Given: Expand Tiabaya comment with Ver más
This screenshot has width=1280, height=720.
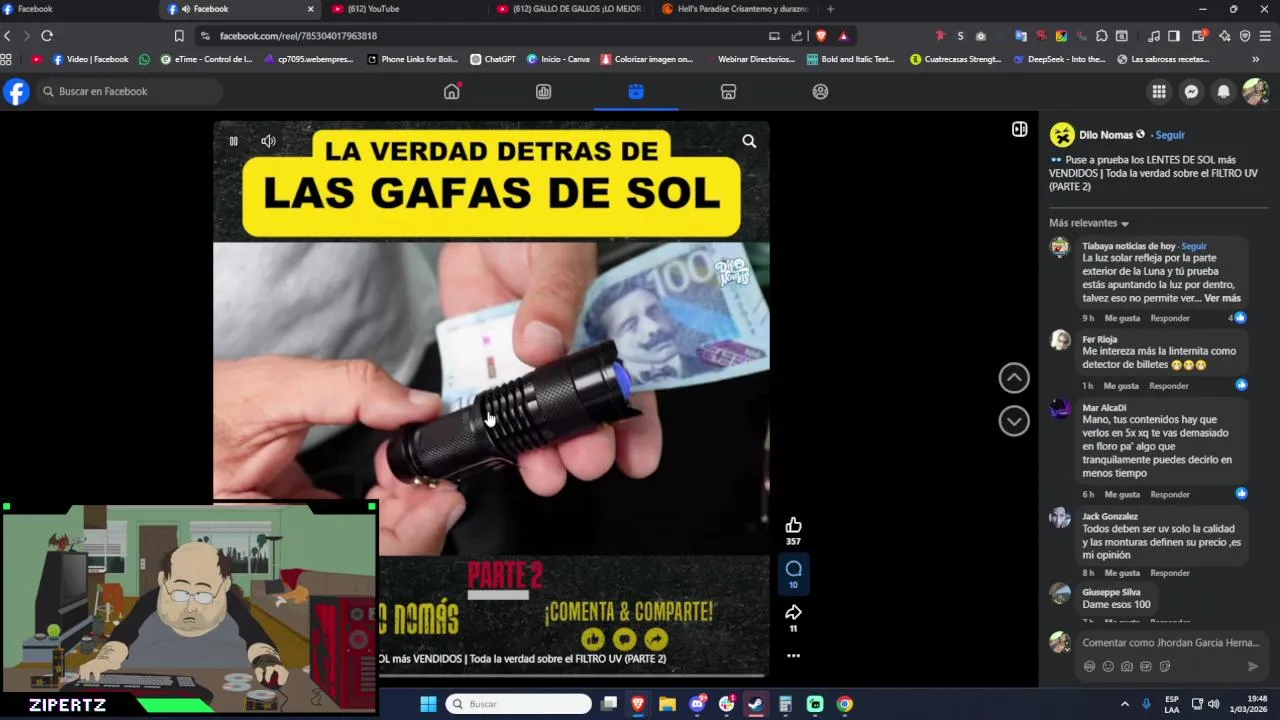Looking at the screenshot, I should click(x=1222, y=298).
